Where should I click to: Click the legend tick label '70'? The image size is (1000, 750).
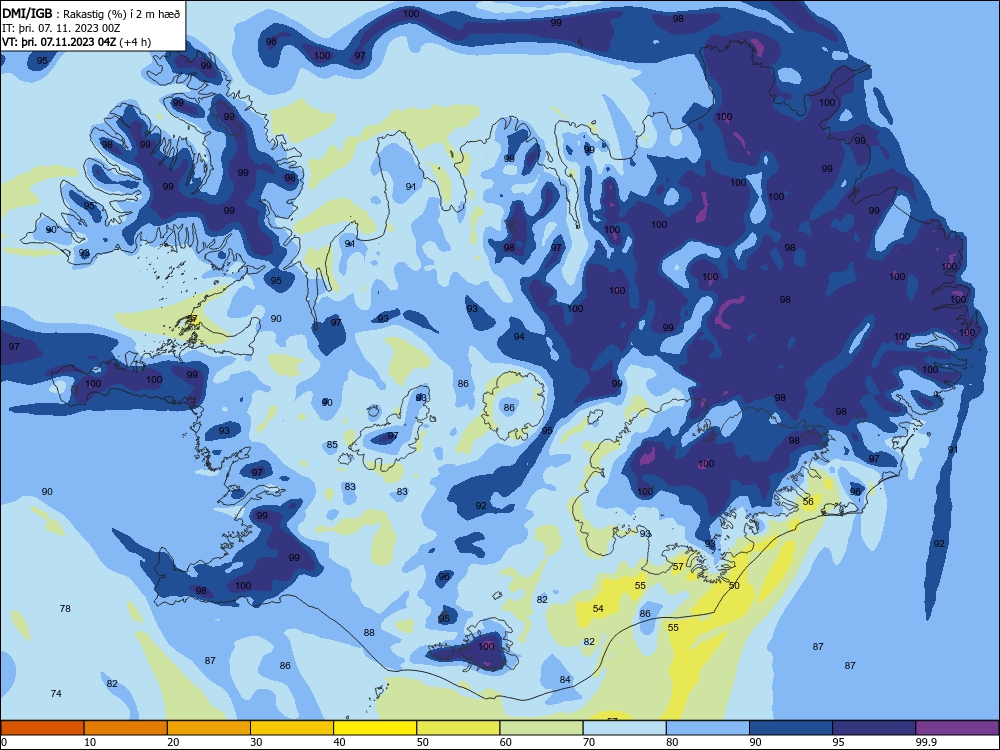tap(589, 742)
